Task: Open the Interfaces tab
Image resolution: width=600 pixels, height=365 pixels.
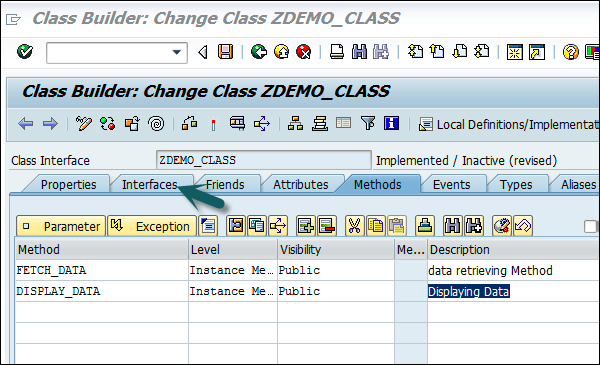Action: 150,184
